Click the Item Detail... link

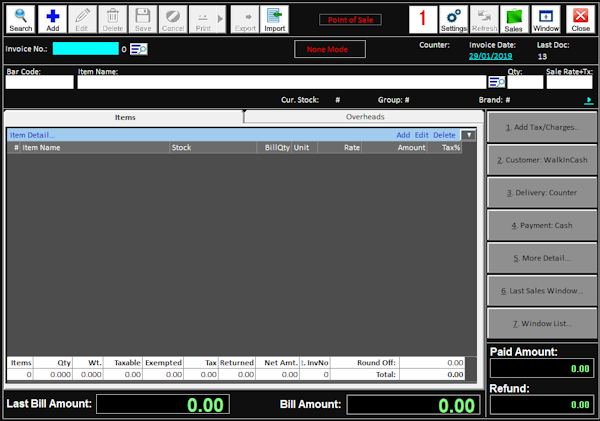(x=33, y=135)
